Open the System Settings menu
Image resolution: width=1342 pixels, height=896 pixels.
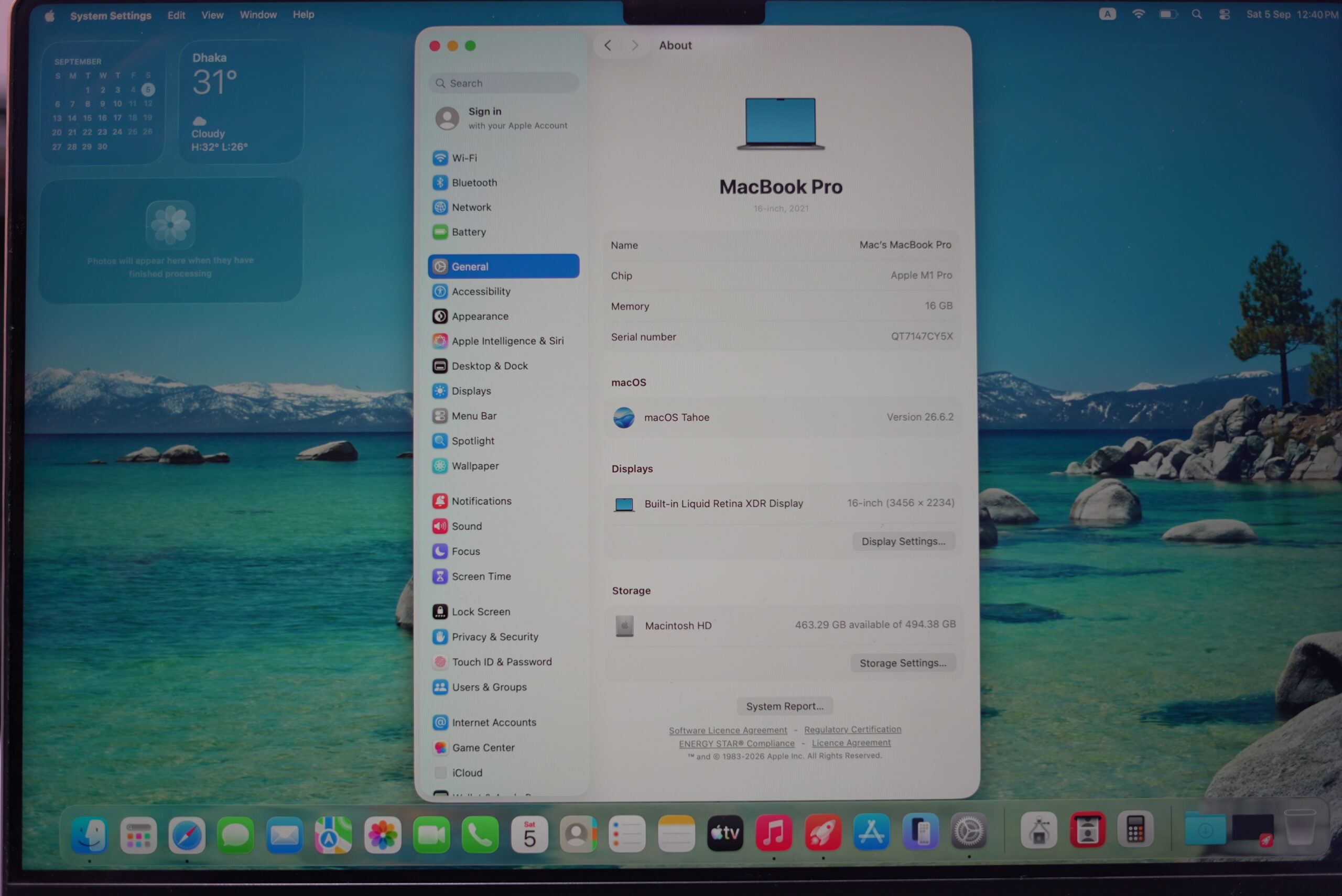point(111,15)
